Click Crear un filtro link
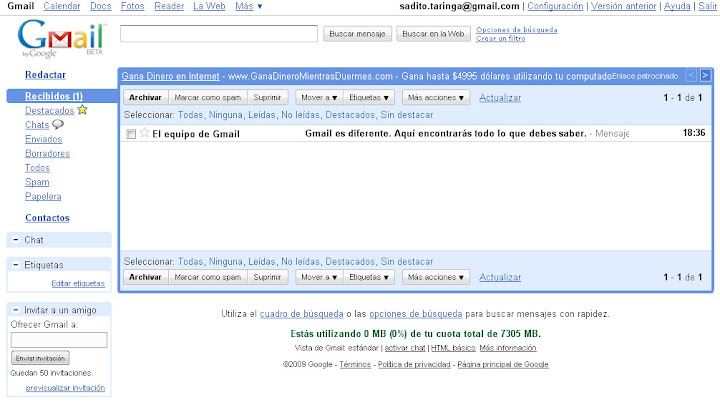This screenshot has width=720, height=405. pyautogui.click(x=501, y=38)
